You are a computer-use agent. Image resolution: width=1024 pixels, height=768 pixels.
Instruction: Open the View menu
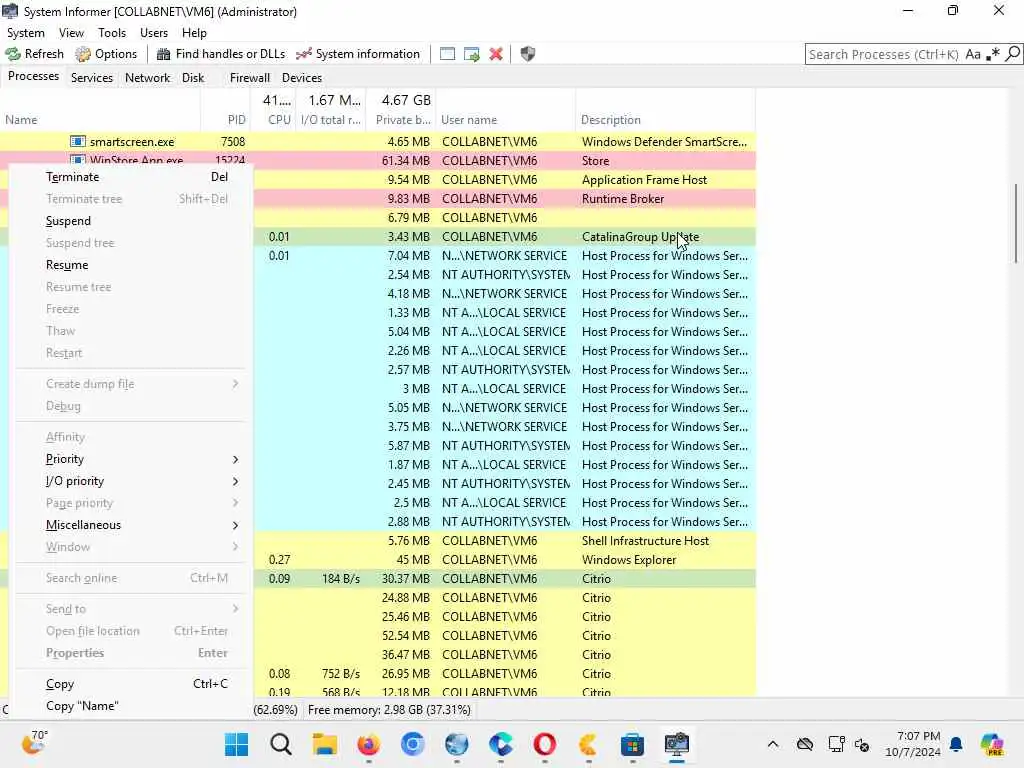pyautogui.click(x=71, y=33)
